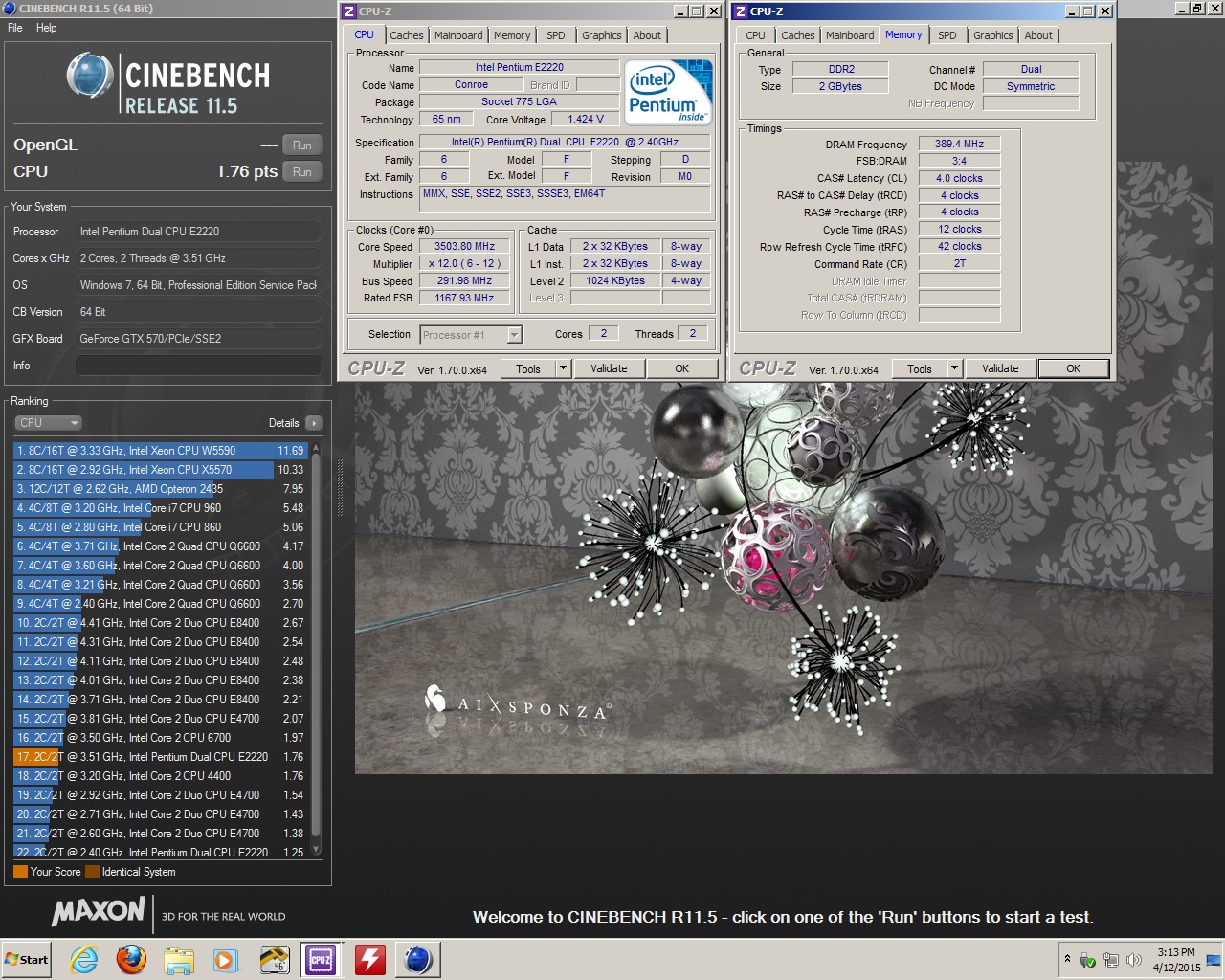Switch to About tab in right CPU-Z window
The height and width of the screenshot is (980, 1225).
1038,35
